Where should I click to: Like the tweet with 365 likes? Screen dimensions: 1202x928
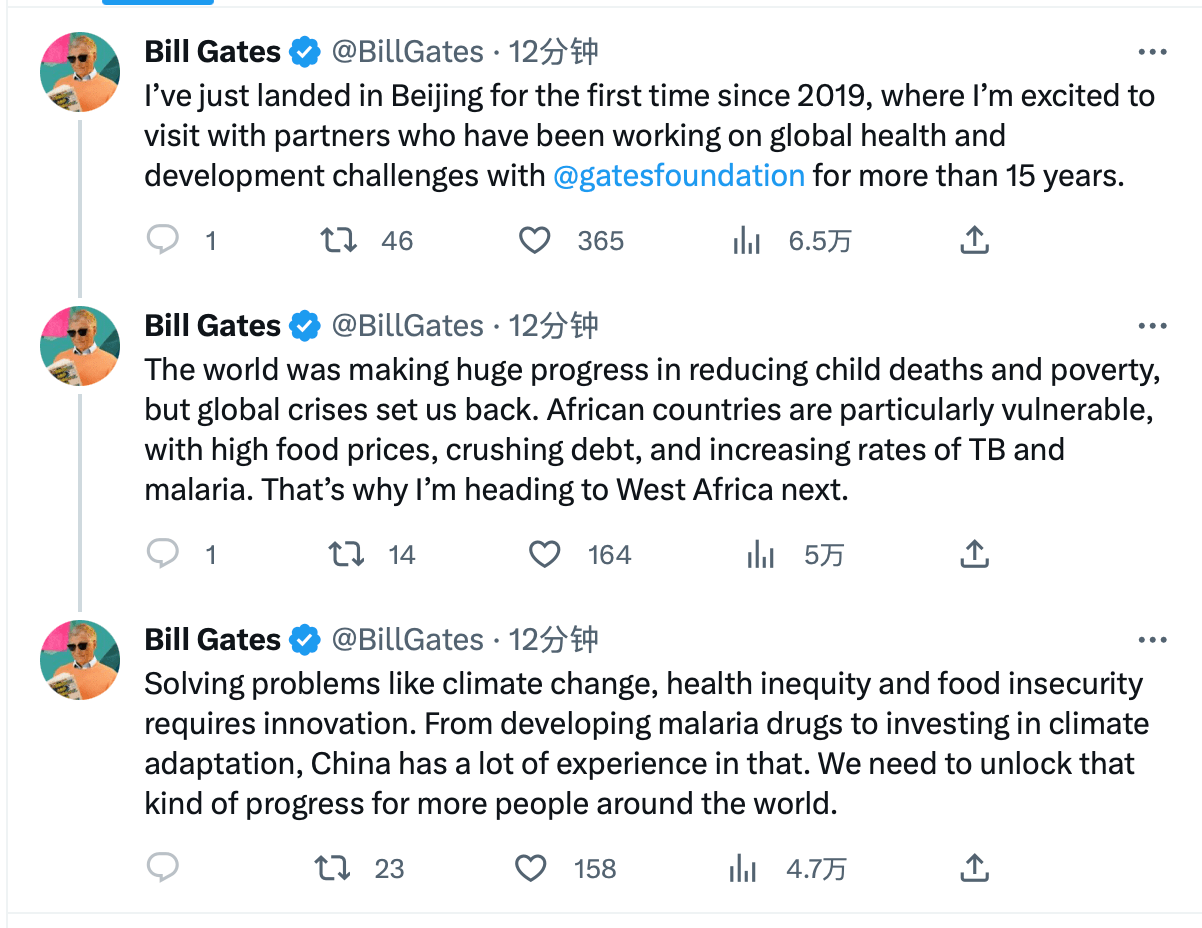point(535,240)
